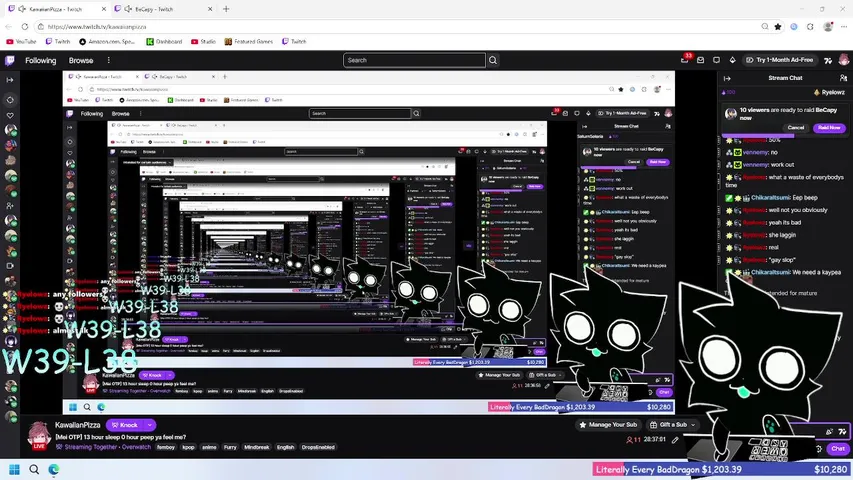Click the pencil edit icon near uptime
853x480 pixels.
tap(675, 440)
